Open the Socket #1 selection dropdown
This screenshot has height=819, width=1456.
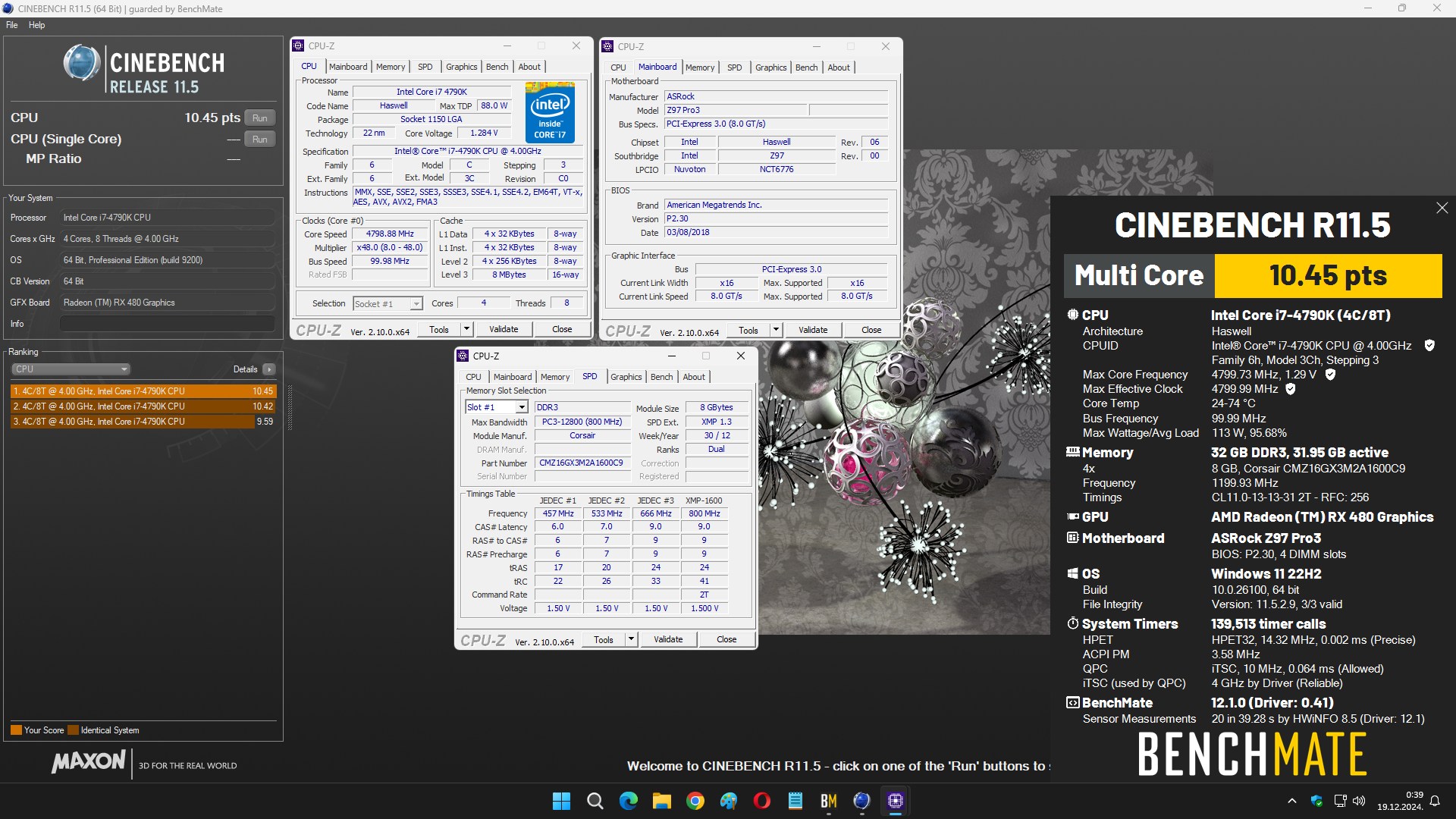pyautogui.click(x=388, y=303)
